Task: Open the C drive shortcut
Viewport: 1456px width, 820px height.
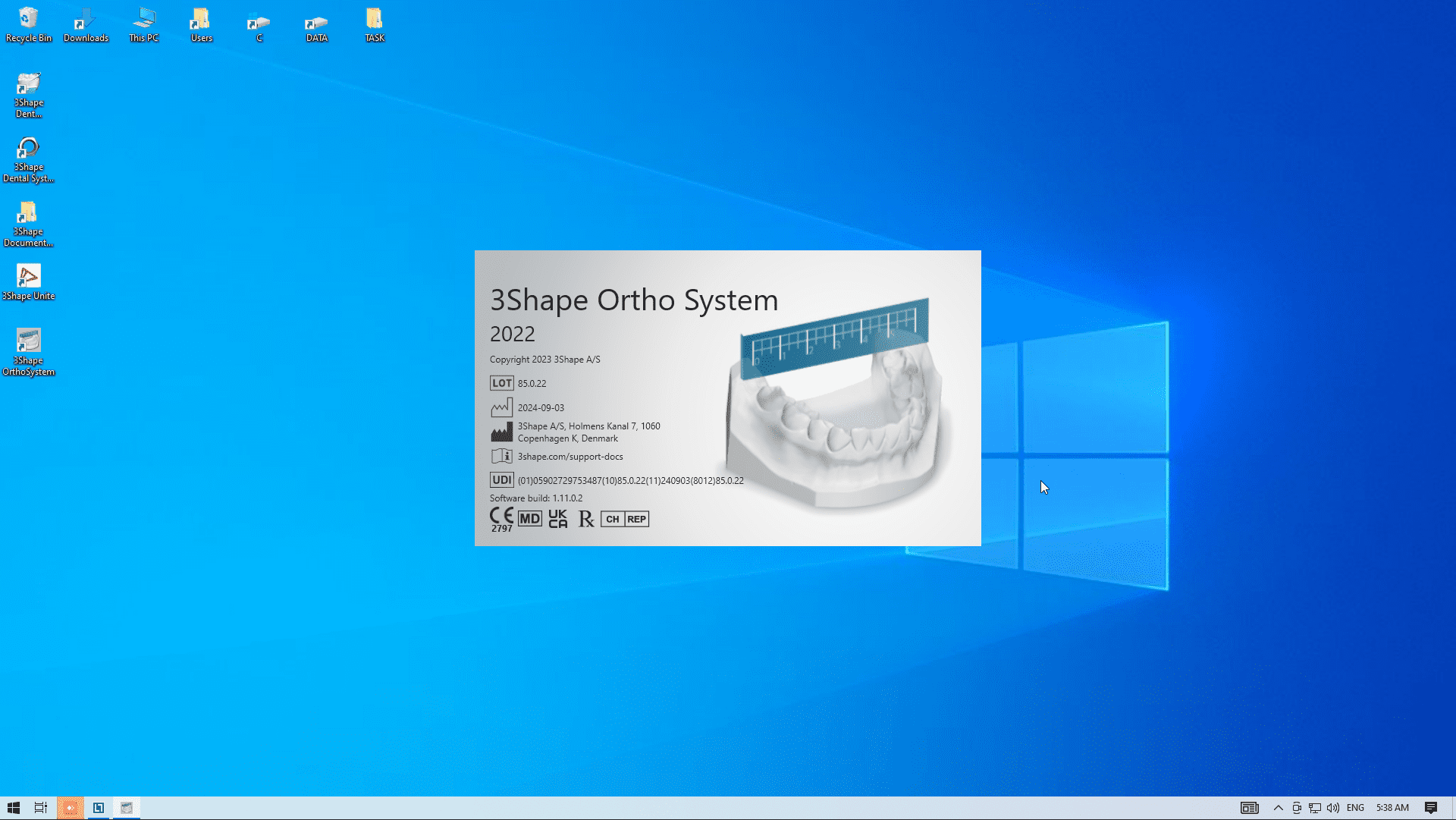Action: (x=259, y=24)
